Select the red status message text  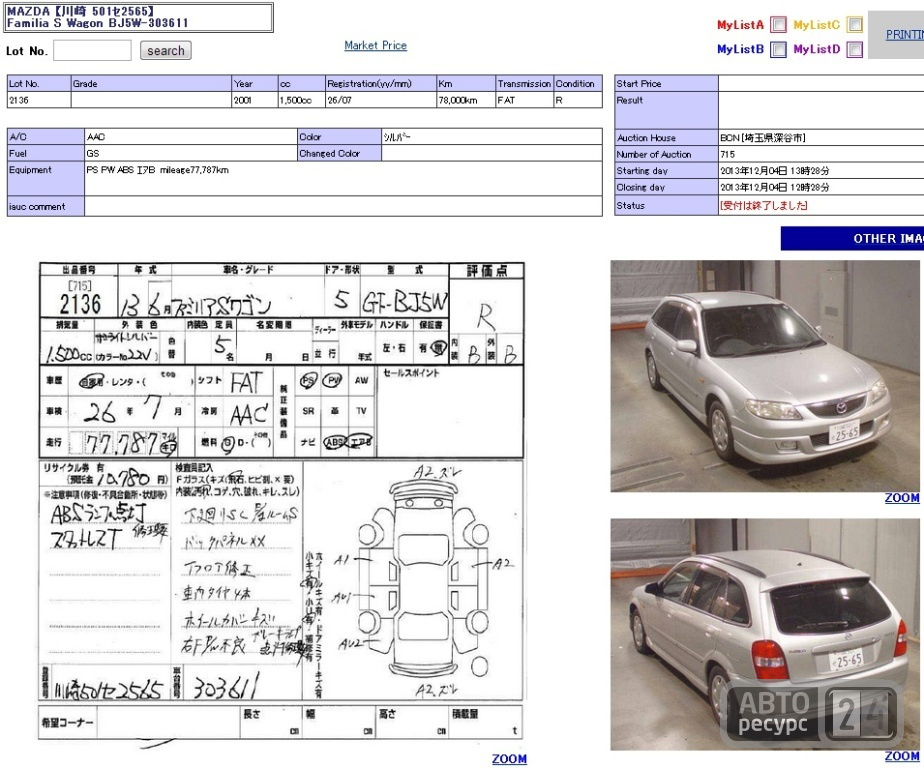pyautogui.click(x=764, y=206)
